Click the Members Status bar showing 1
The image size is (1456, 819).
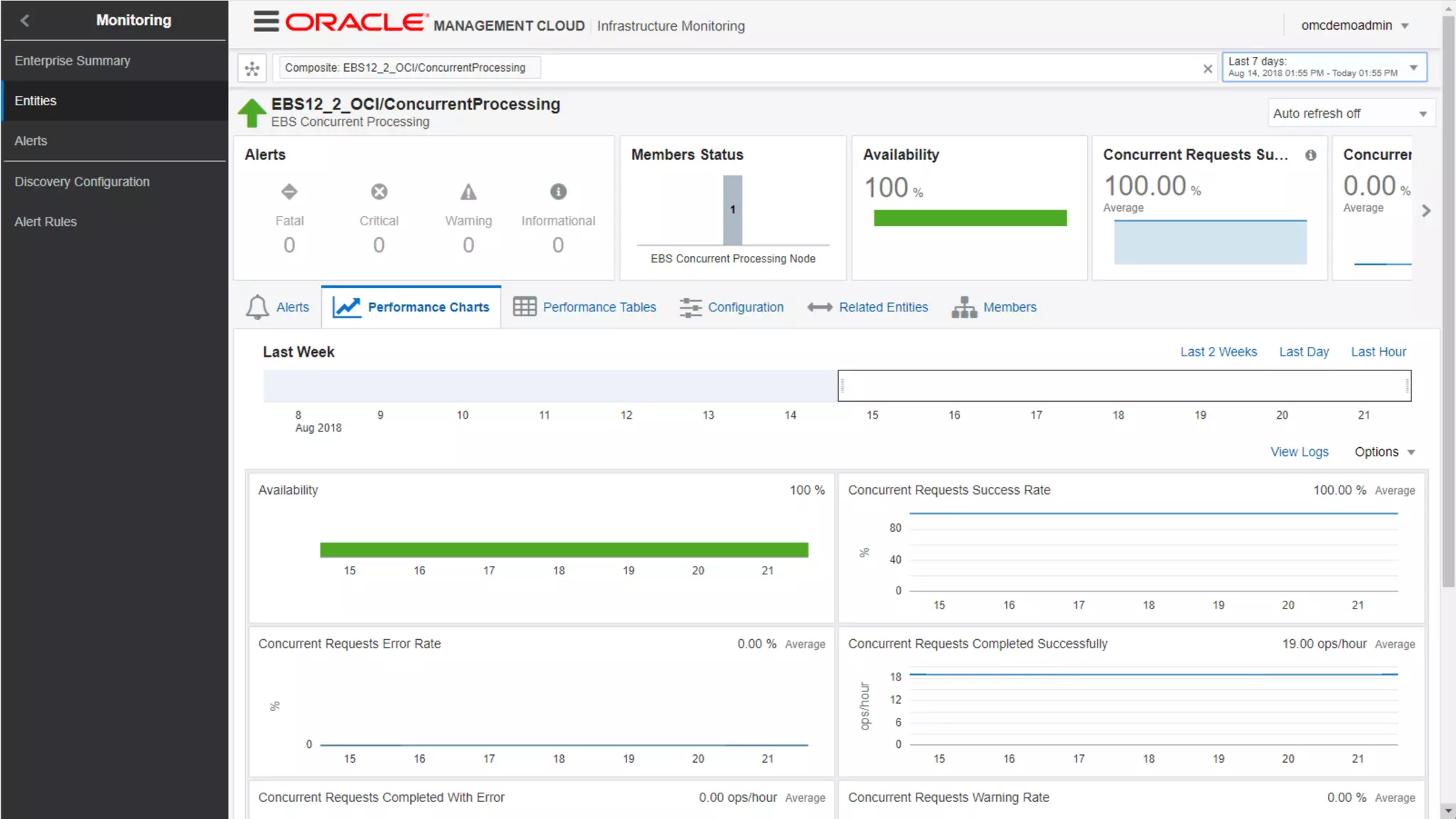click(732, 210)
